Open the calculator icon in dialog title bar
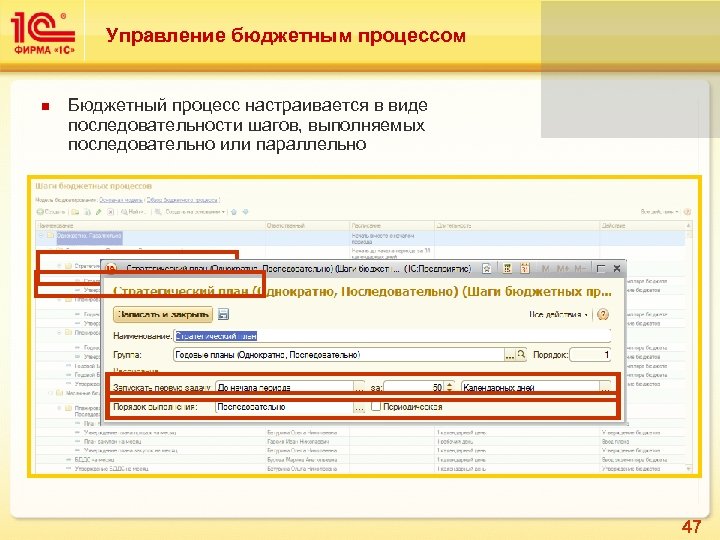 [x=507, y=269]
